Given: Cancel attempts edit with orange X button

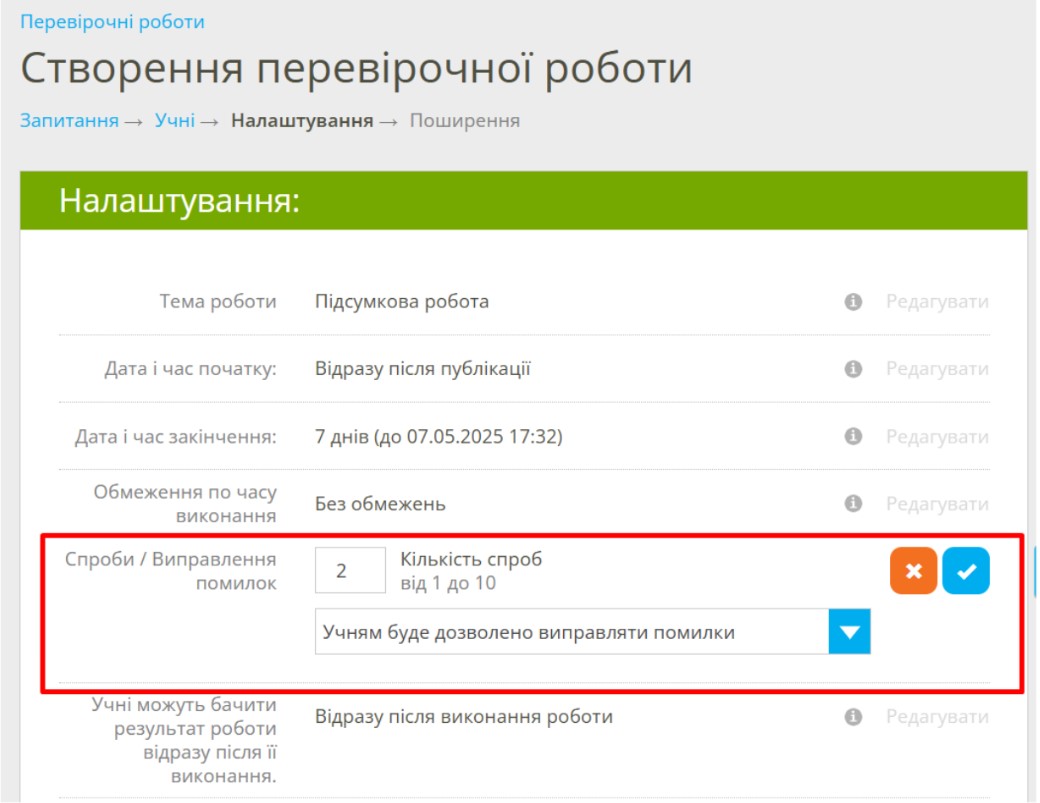Looking at the screenshot, I should pyautogui.click(x=913, y=571).
